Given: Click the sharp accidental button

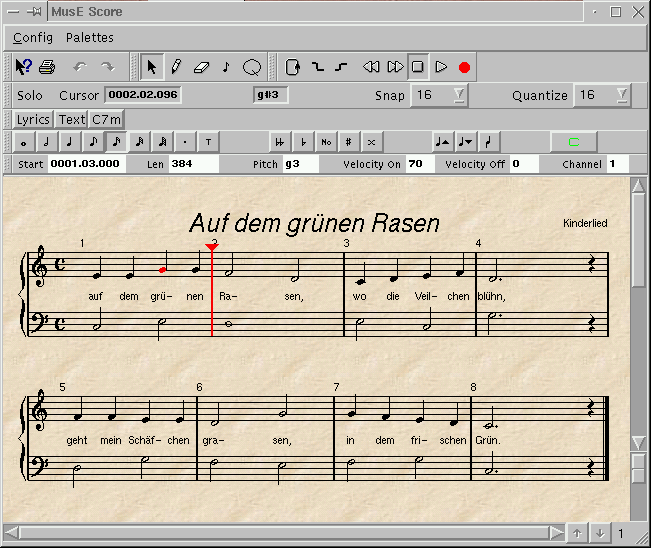Looking at the screenshot, I should [x=349, y=142].
